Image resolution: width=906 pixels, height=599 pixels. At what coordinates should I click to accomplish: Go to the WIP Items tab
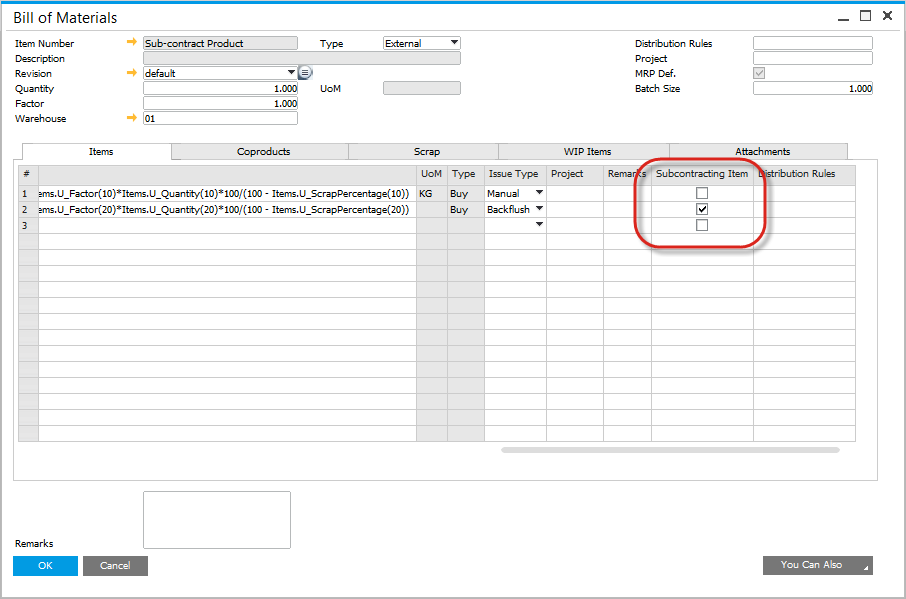[587, 152]
